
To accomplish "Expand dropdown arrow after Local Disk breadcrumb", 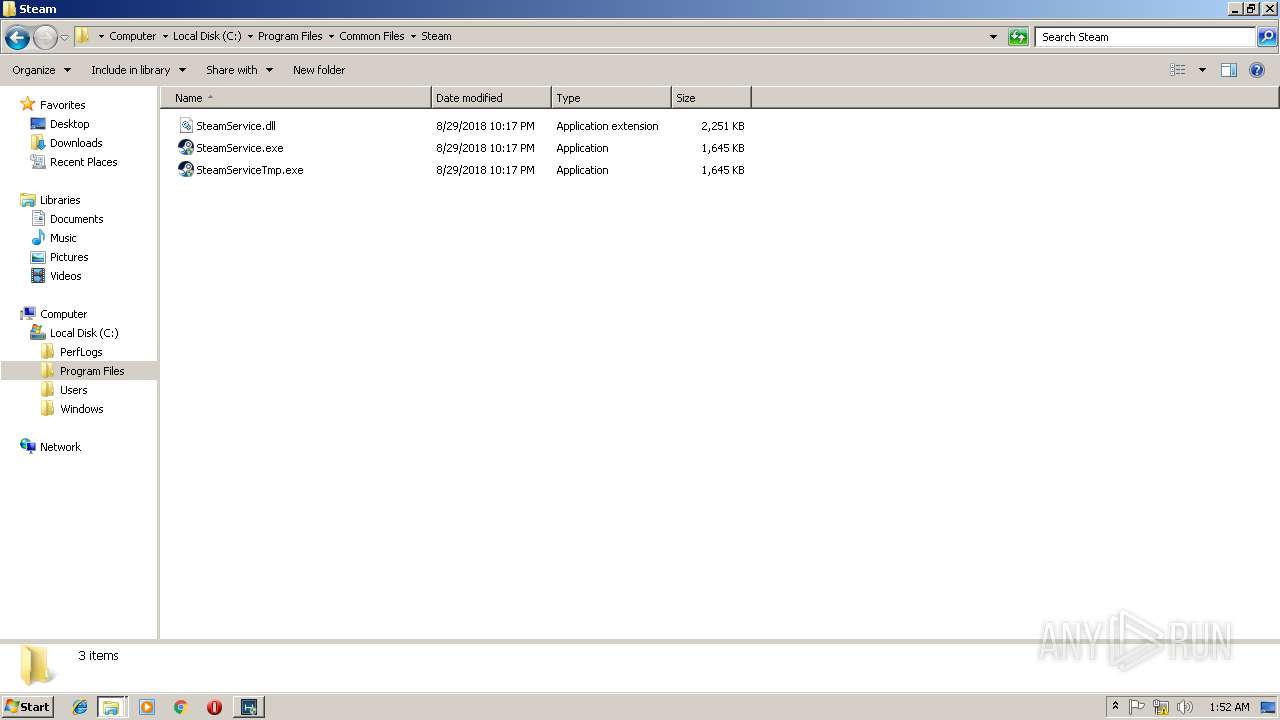I will click(250, 36).
